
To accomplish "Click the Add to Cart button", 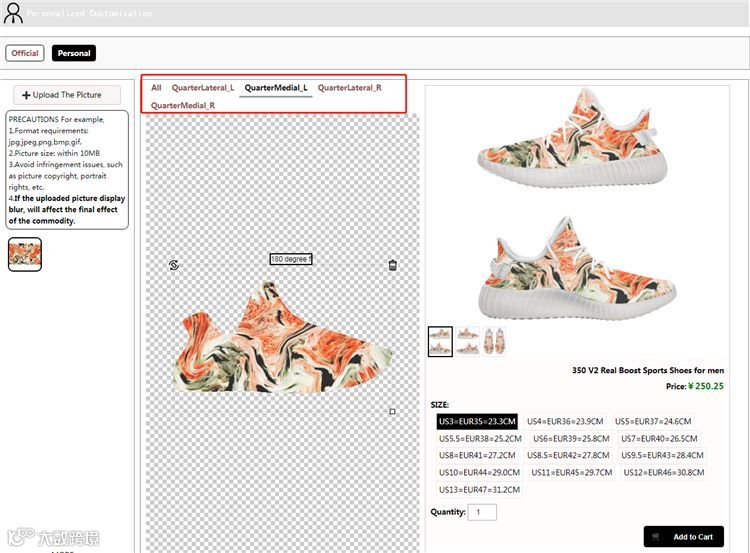I will (684, 537).
